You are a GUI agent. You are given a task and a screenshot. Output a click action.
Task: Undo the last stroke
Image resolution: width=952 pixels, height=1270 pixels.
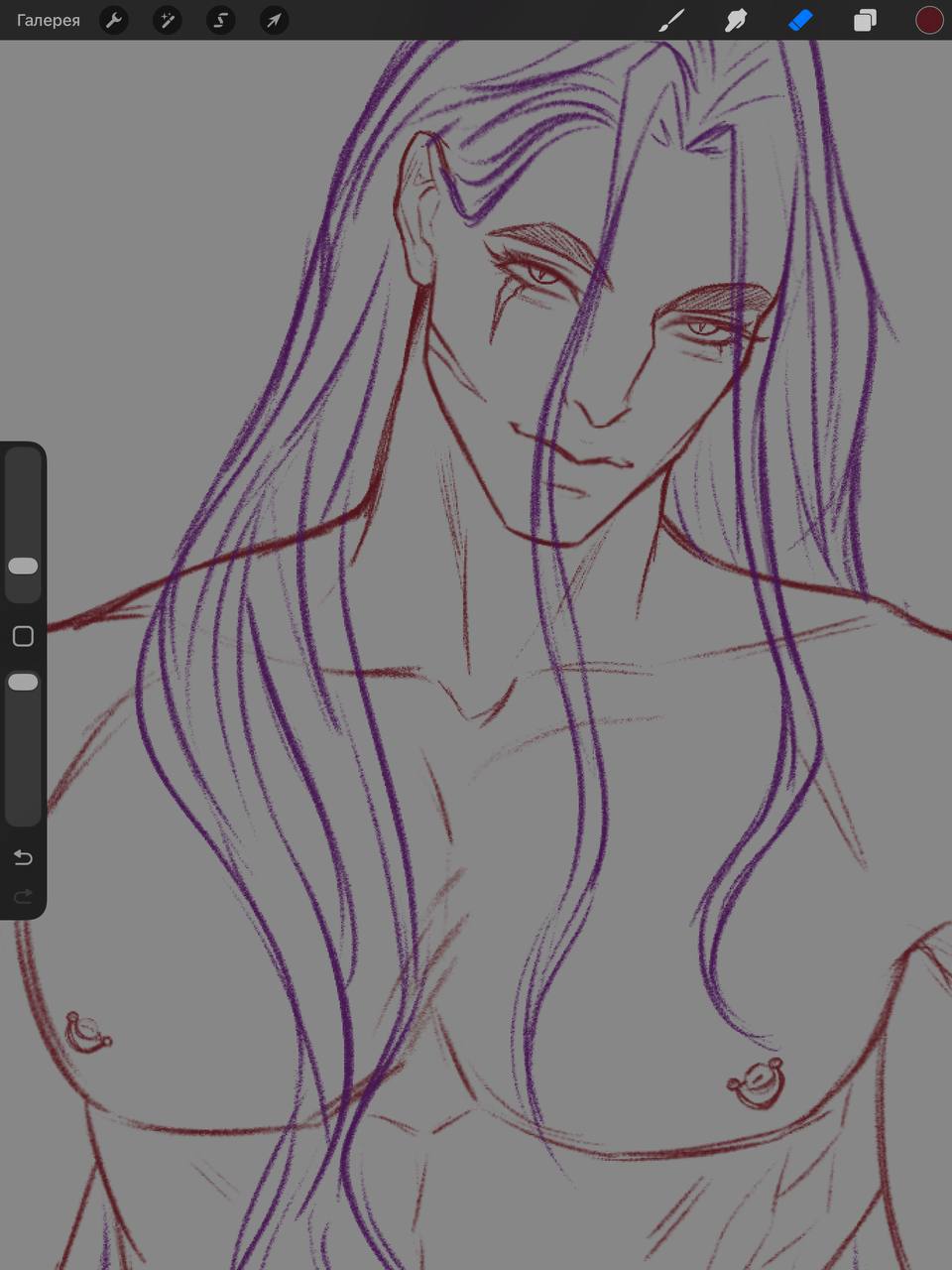(x=23, y=857)
